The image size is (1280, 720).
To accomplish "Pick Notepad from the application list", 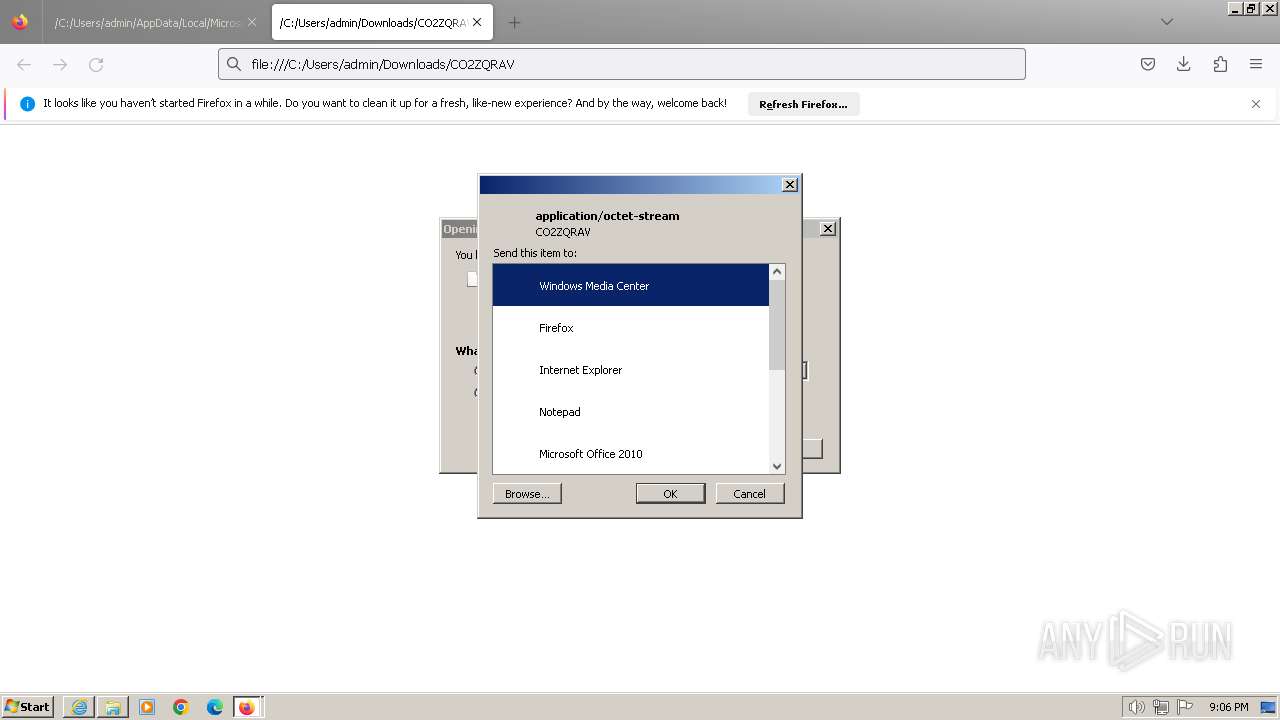I will pos(630,411).
